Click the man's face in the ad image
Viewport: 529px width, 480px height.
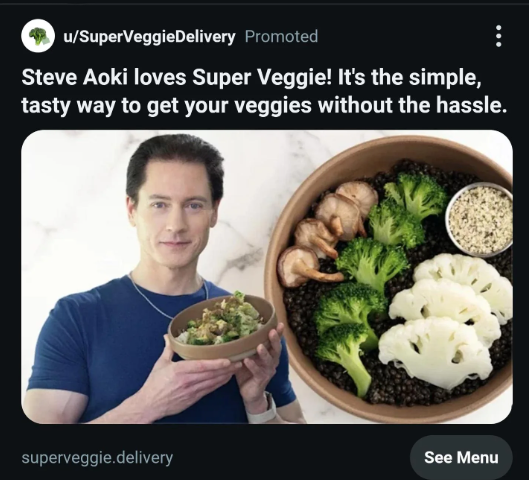click(x=175, y=216)
